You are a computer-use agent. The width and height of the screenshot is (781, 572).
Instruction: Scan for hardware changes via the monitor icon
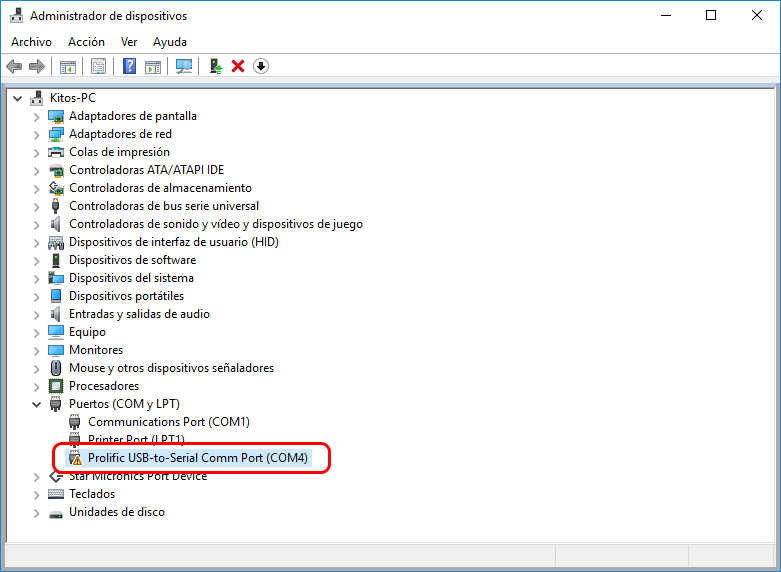(184, 66)
